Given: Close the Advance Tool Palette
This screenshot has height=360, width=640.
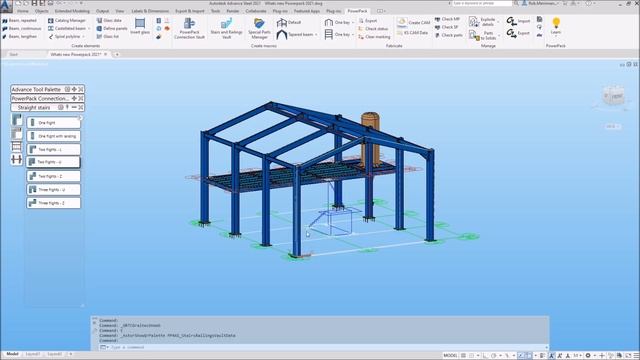Looking at the screenshot, I should click(x=81, y=89).
